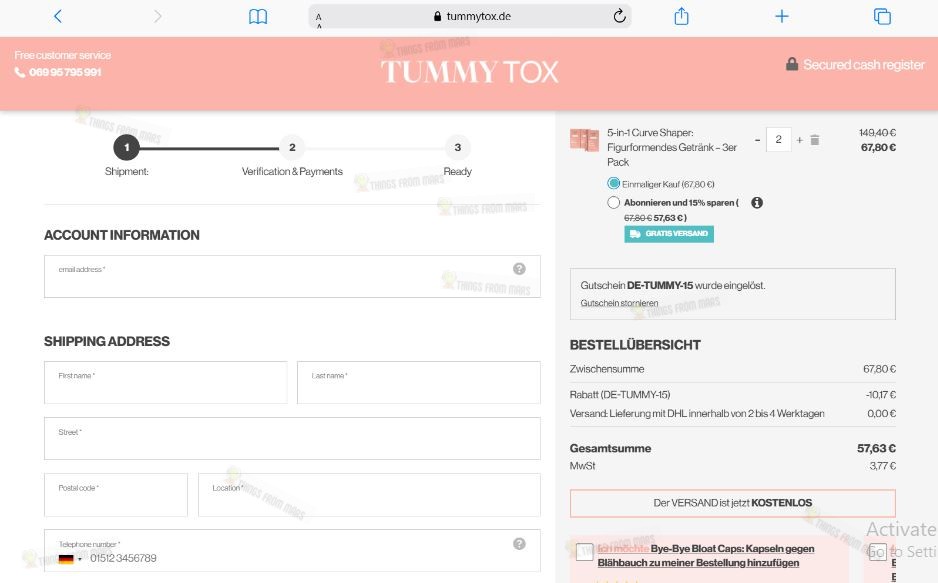938x583 pixels.
Task: Click the Curve Shaper product thumbnail
Action: tap(584, 140)
